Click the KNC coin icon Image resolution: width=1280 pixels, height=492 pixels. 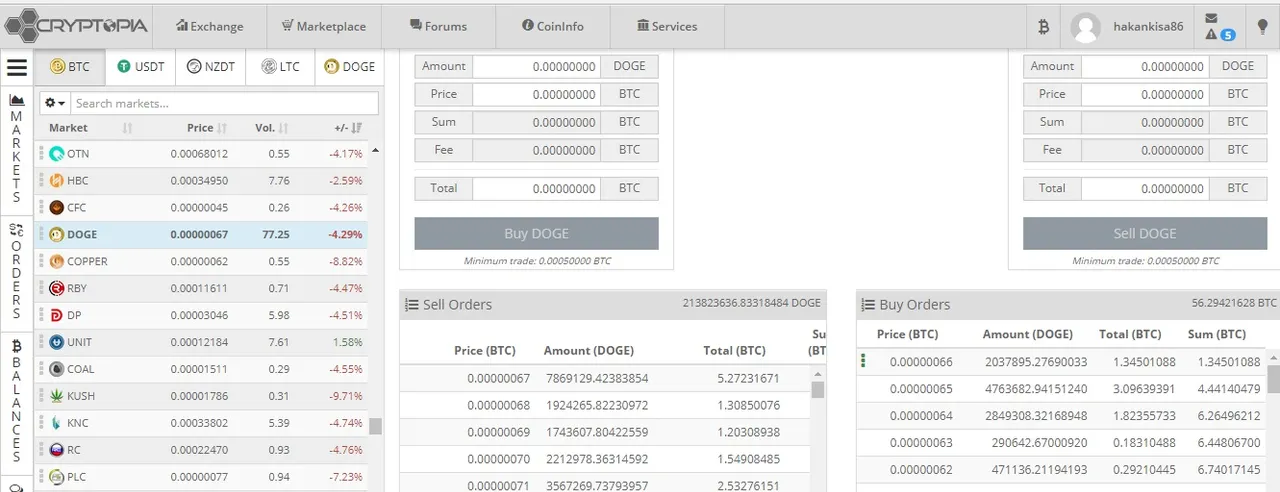[x=56, y=423]
